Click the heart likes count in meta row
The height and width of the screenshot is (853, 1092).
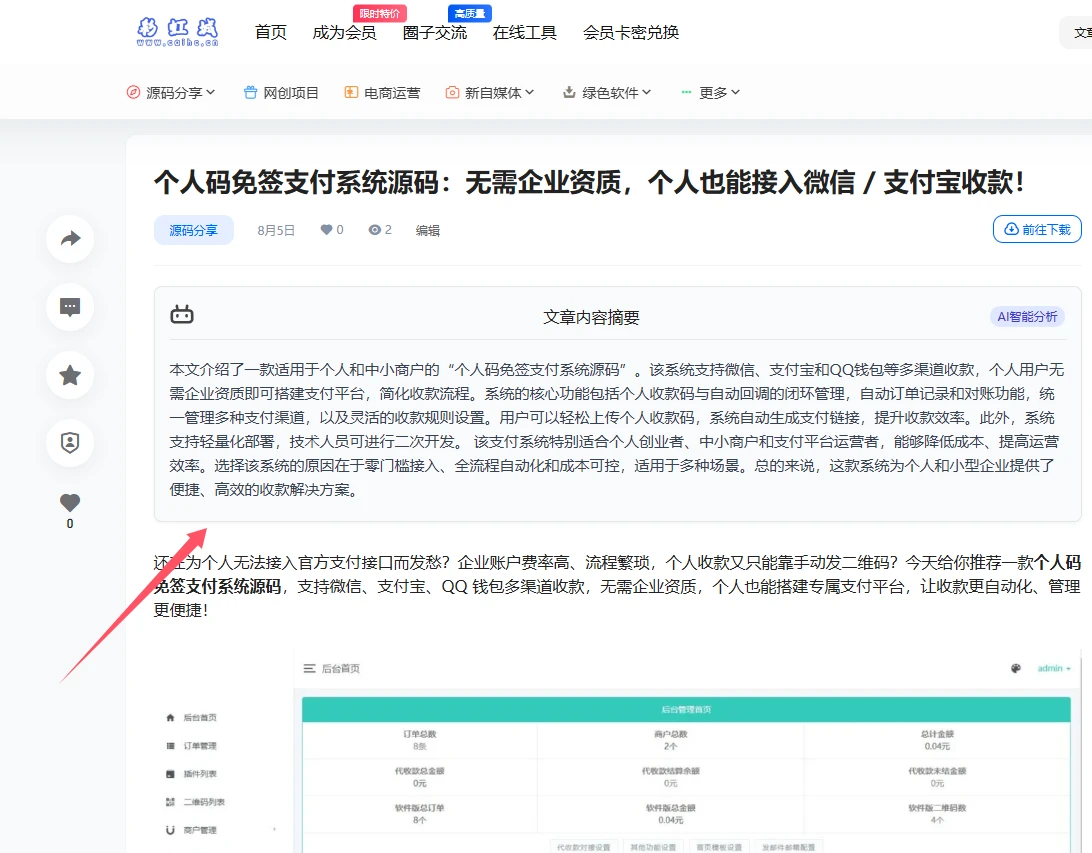332,230
